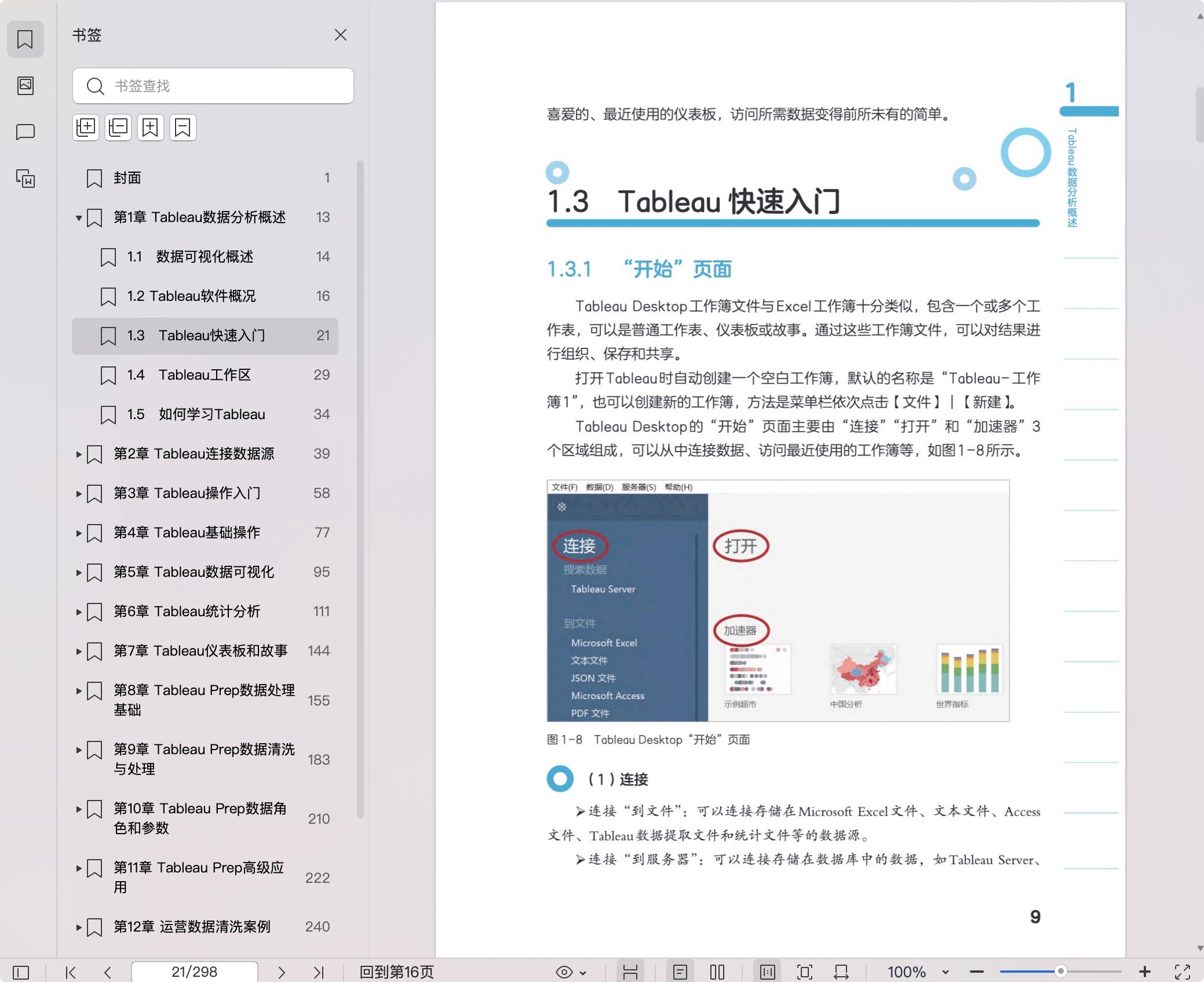Click the 书签查找 search field

[x=213, y=86]
